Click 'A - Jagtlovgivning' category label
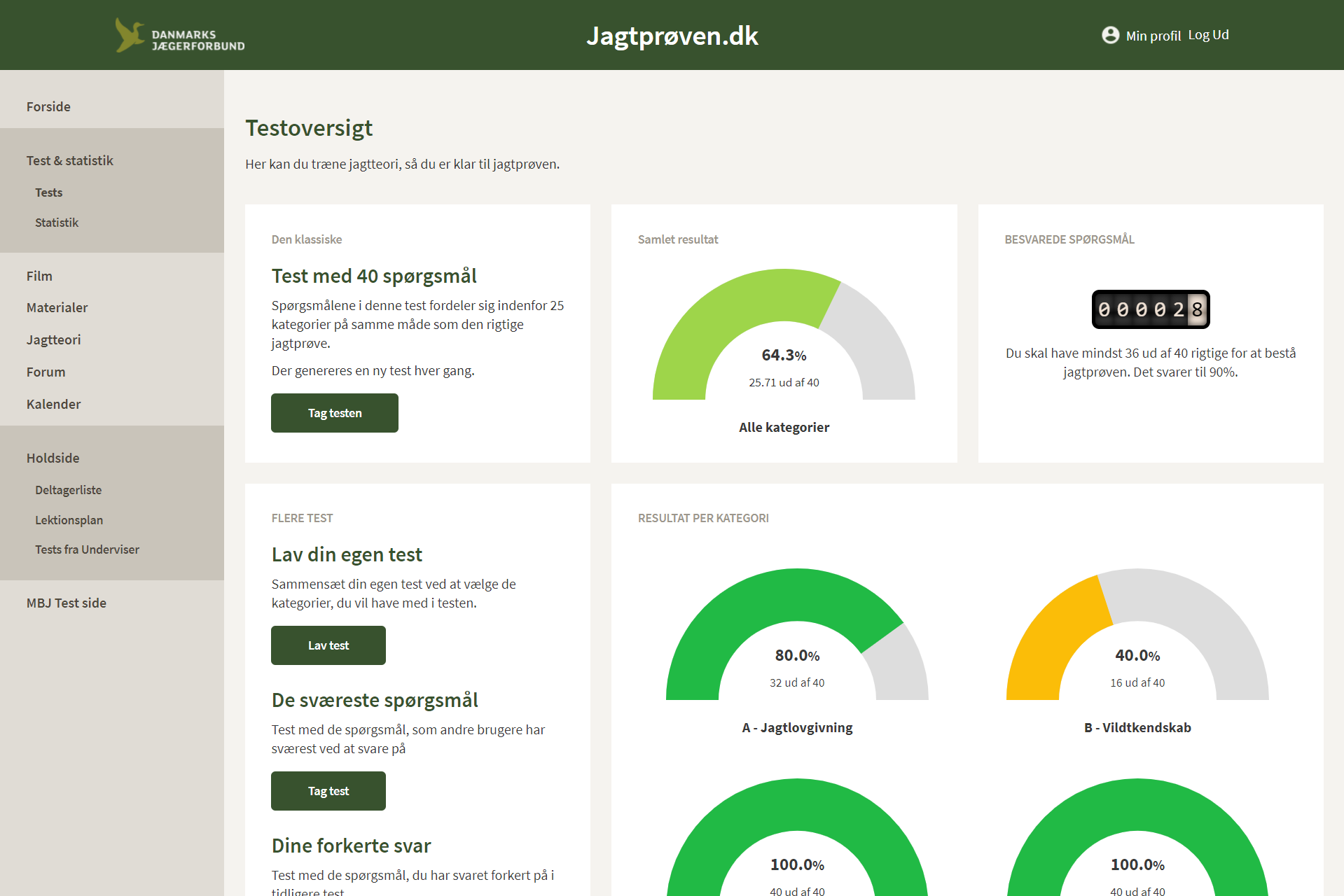Image resolution: width=1344 pixels, height=896 pixels. pyautogui.click(x=797, y=727)
